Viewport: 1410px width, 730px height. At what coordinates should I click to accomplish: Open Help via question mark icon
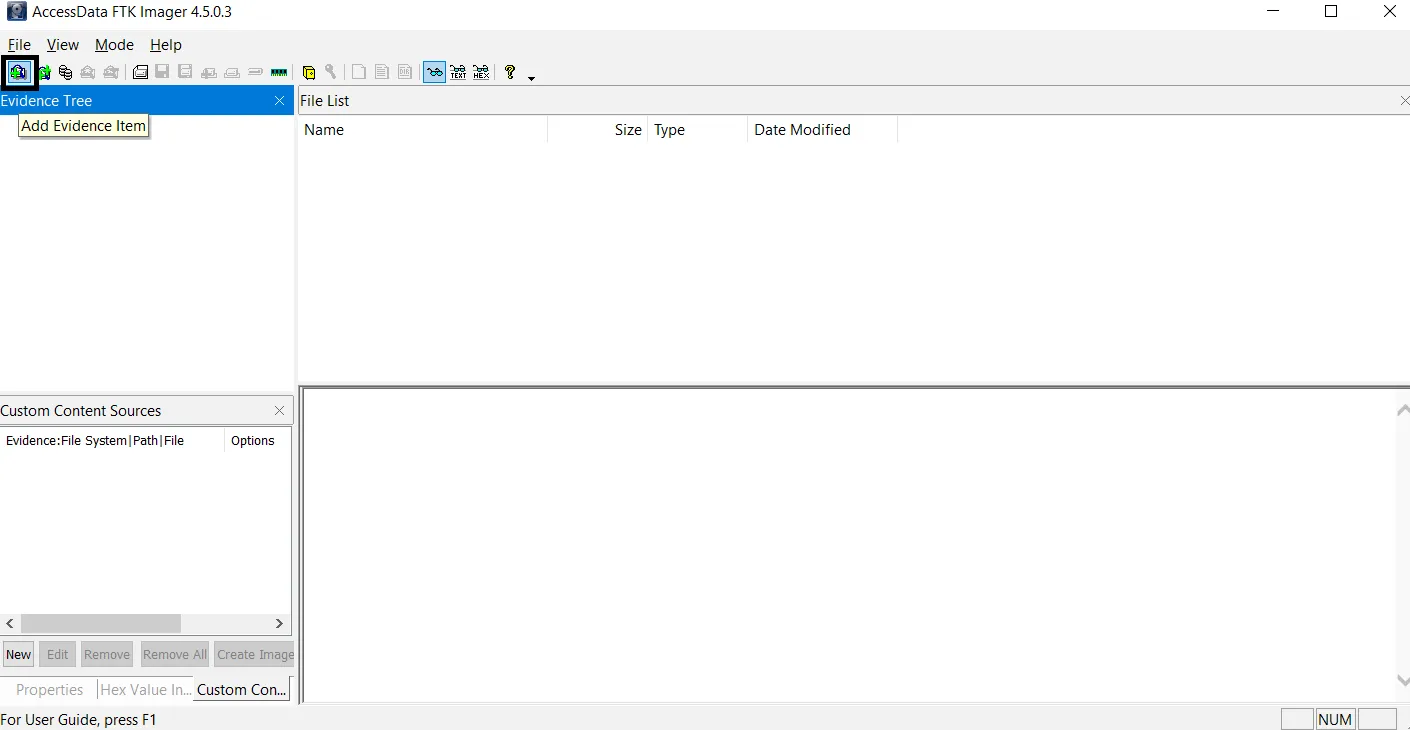click(510, 72)
